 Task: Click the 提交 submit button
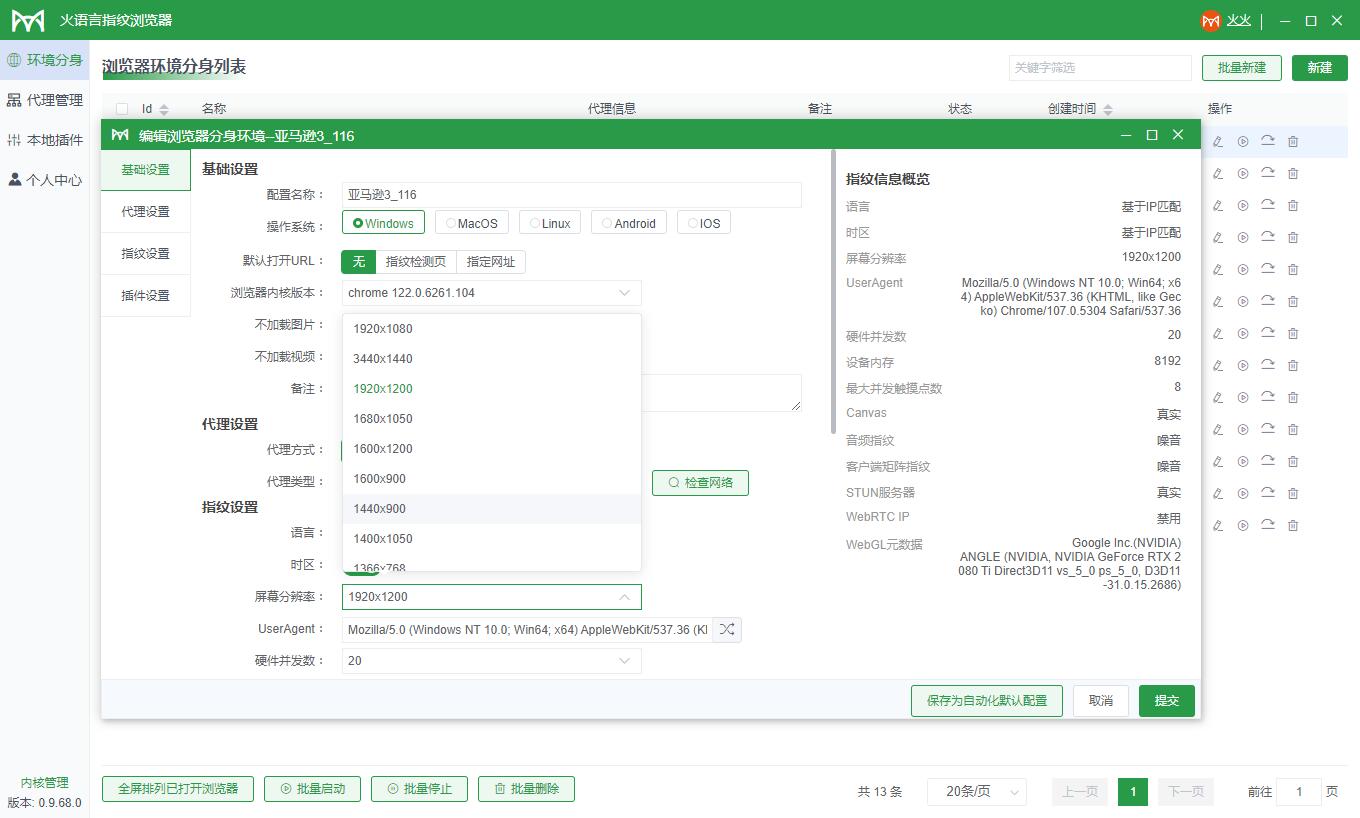[x=1166, y=701]
